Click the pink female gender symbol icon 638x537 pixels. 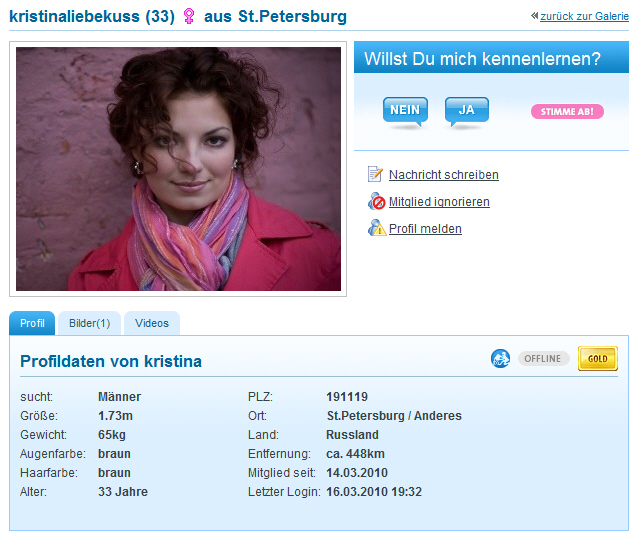pos(188,16)
